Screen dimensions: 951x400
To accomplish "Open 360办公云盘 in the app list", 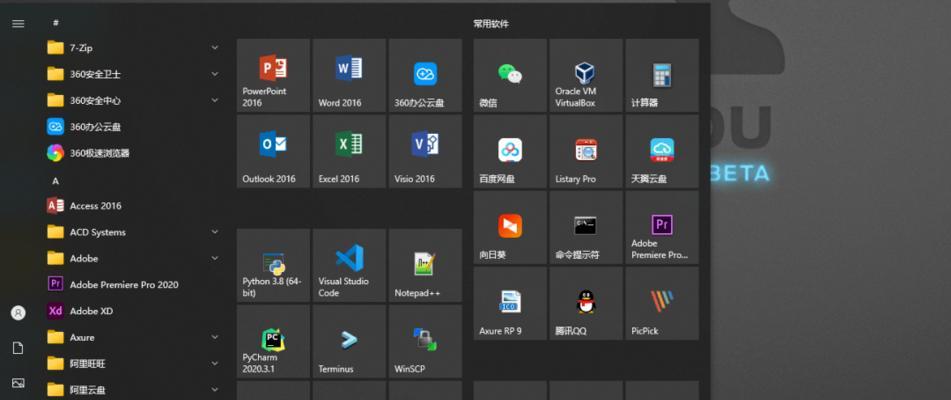I will pos(133,127).
